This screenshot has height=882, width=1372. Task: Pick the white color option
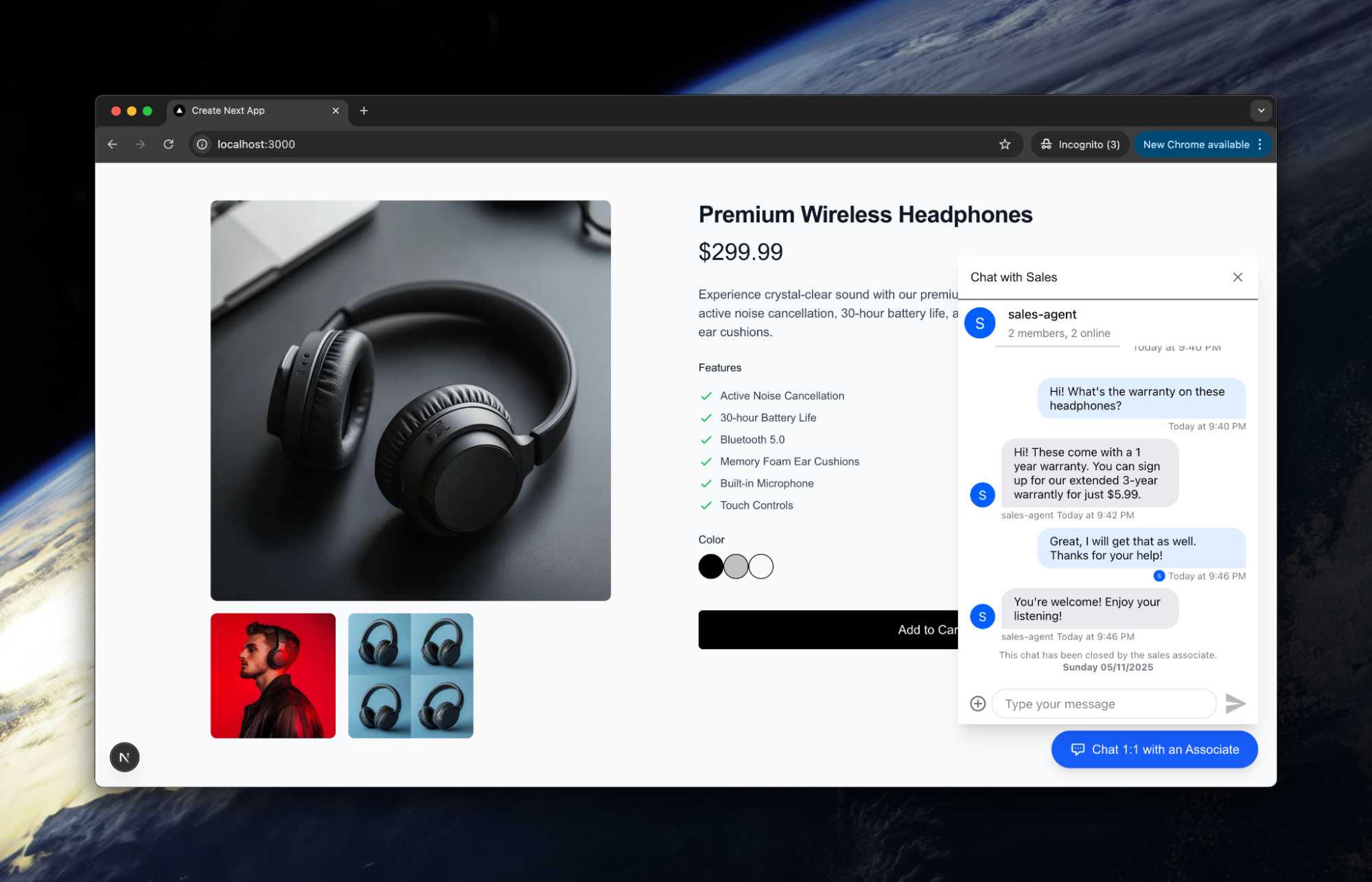[x=760, y=566]
